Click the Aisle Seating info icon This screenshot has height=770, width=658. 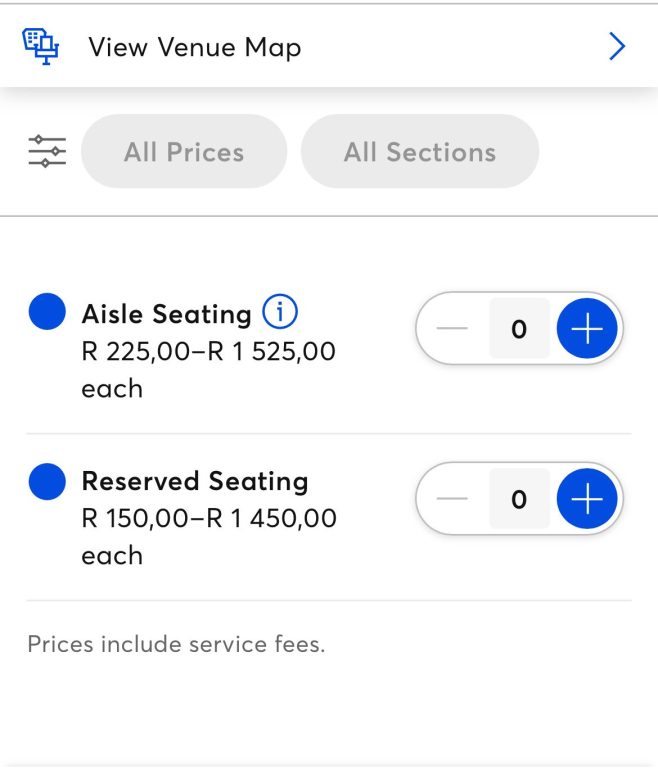point(280,313)
